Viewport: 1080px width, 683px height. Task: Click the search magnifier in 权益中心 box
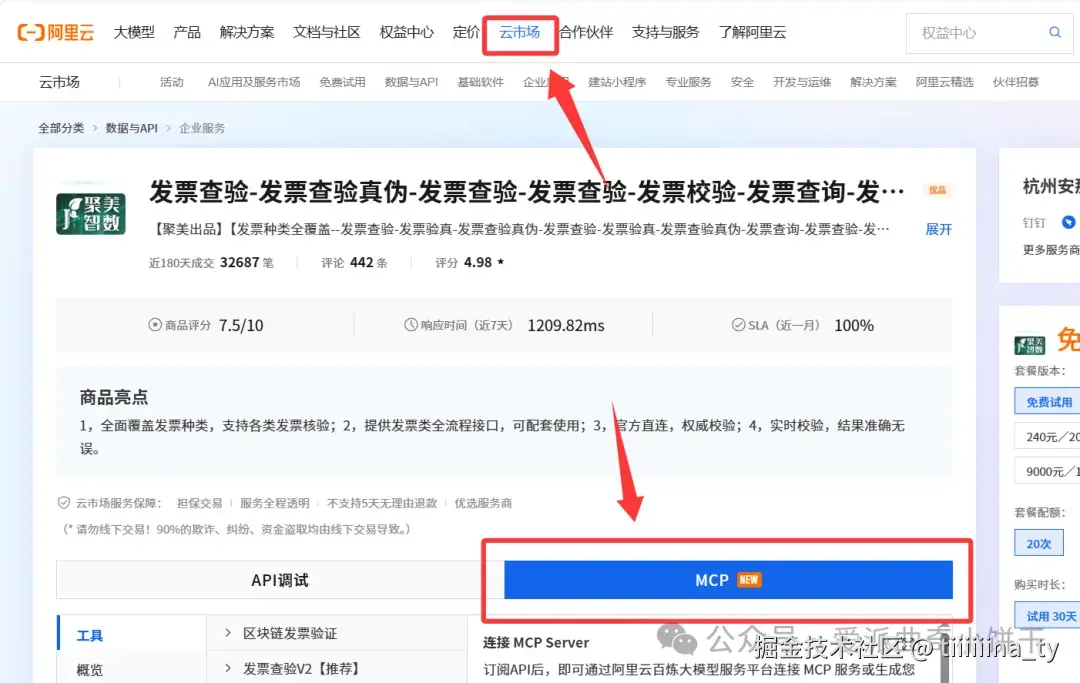point(1055,32)
